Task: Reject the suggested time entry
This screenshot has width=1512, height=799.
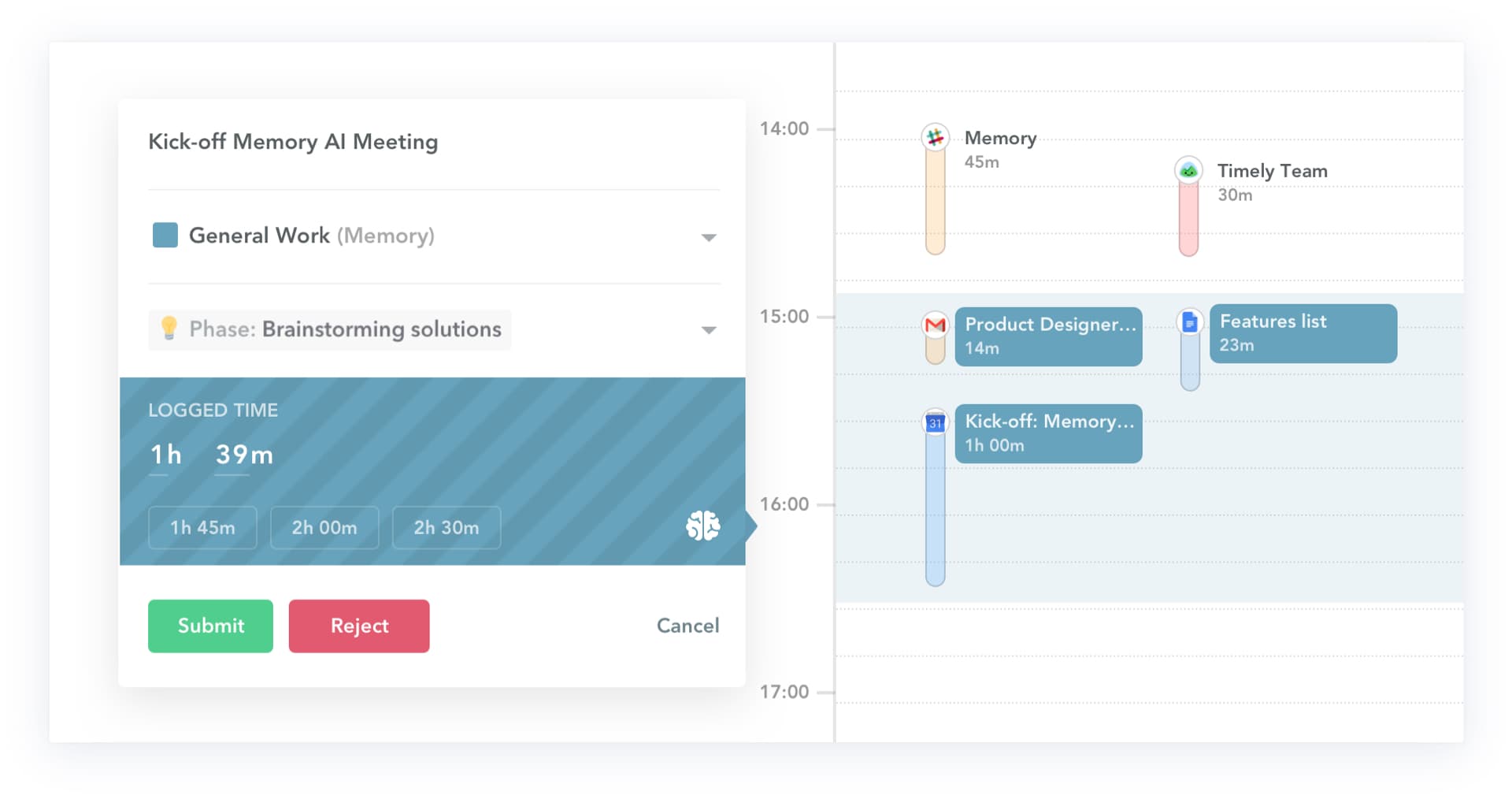Action: pos(359,626)
